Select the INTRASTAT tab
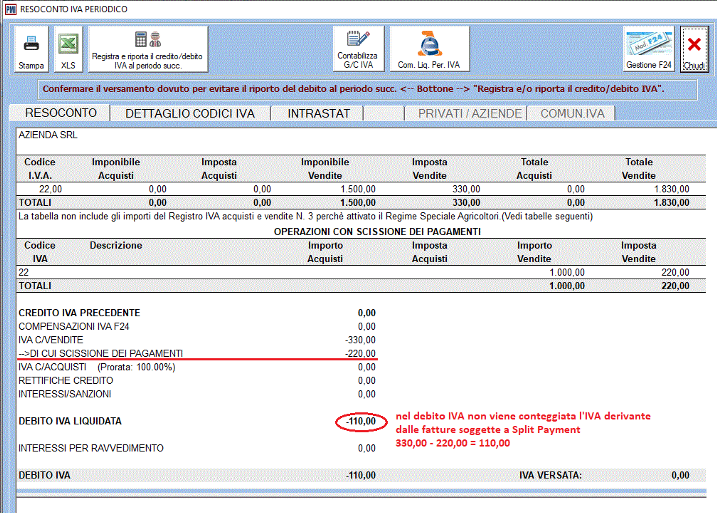Screen dimensions: 717x513 [318, 114]
